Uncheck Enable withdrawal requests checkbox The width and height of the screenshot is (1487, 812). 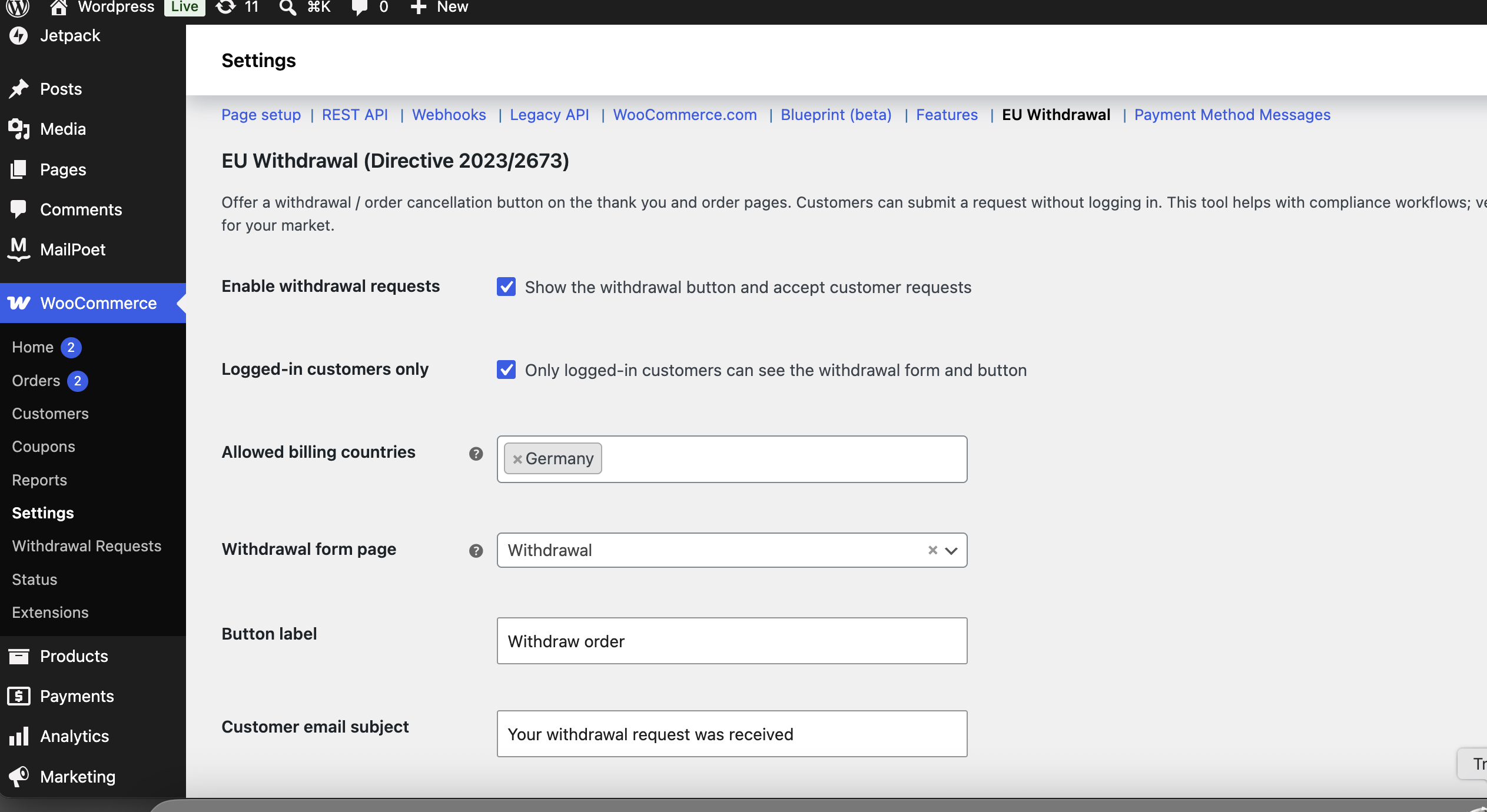coord(506,287)
